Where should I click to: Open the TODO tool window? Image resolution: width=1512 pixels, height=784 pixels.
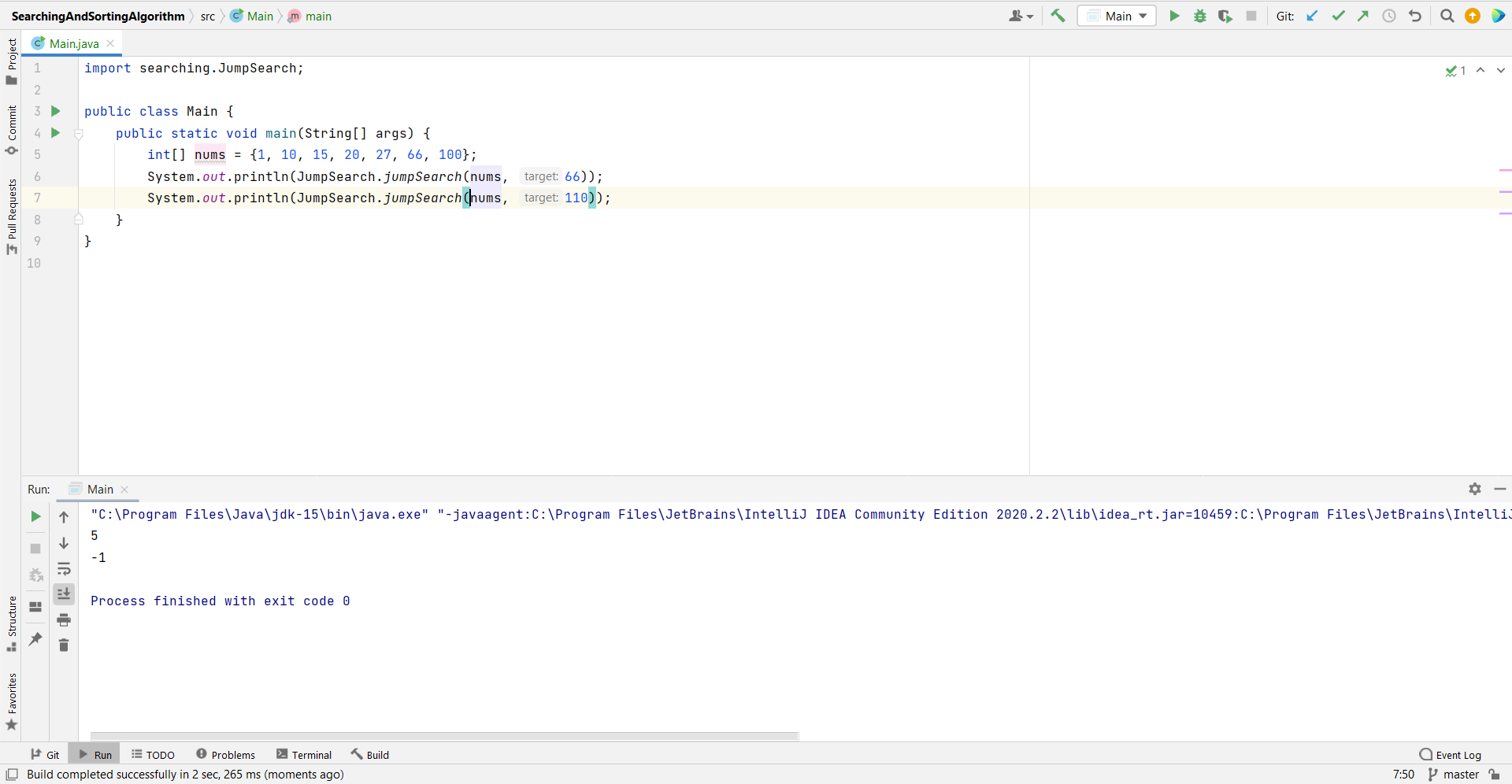point(154,754)
